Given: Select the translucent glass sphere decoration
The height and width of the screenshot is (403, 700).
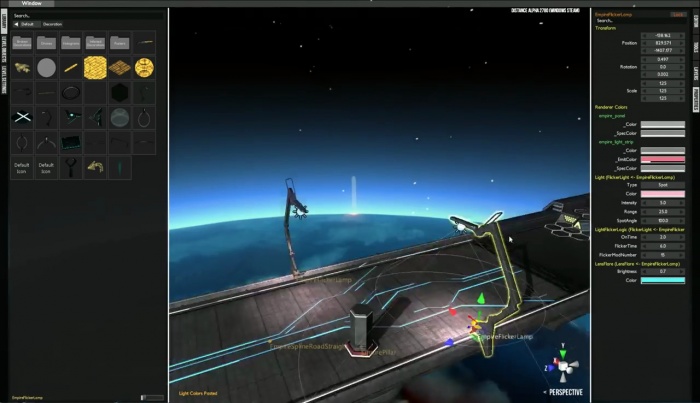Looking at the screenshot, I should (x=120, y=118).
